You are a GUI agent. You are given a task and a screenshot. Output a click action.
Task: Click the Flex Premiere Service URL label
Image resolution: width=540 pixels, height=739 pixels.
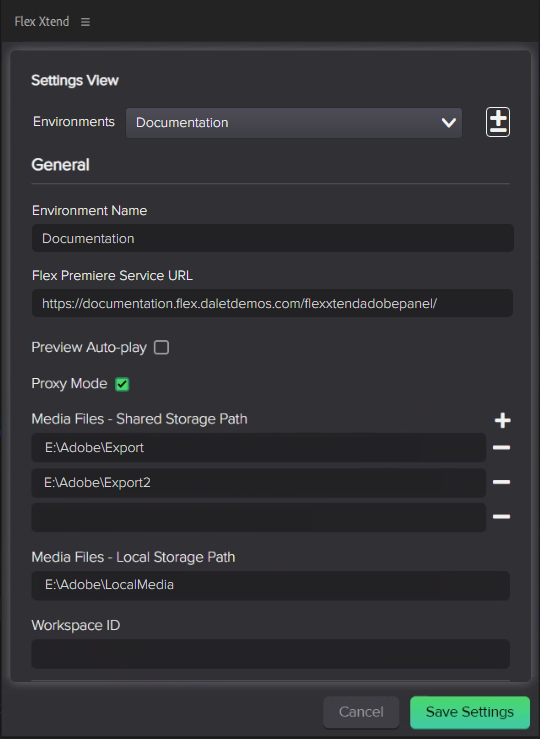(x=113, y=275)
